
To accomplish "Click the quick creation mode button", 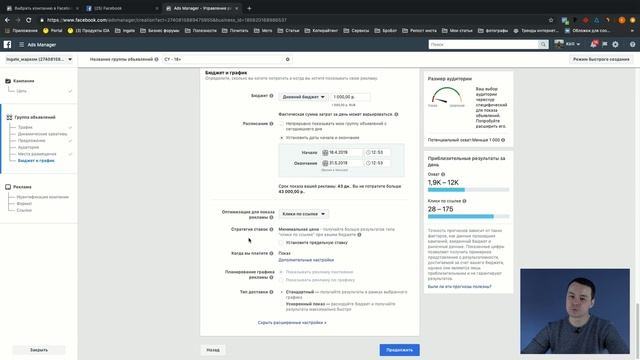I will tap(601, 59).
